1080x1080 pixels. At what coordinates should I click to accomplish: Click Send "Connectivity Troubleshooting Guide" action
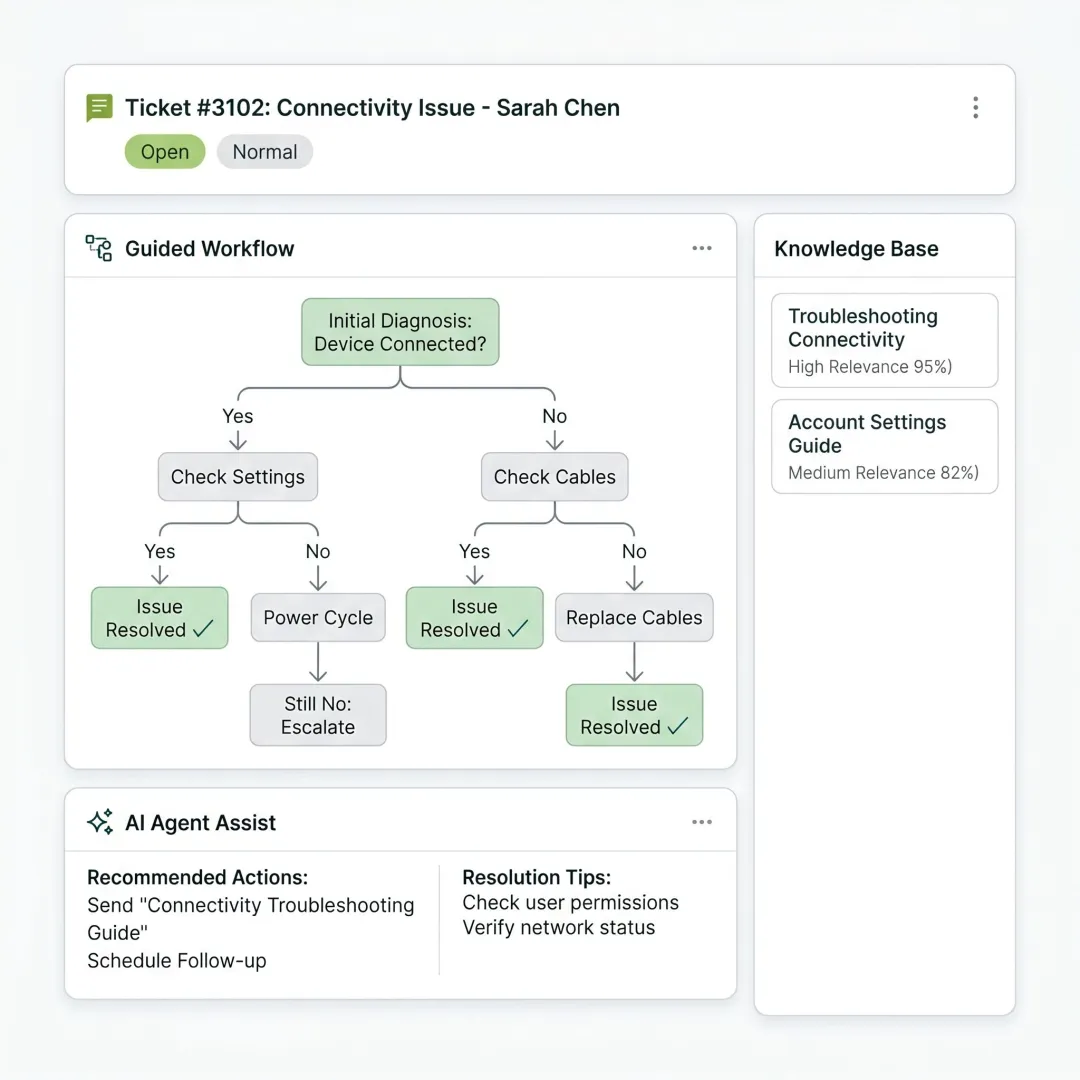(x=251, y=919)
